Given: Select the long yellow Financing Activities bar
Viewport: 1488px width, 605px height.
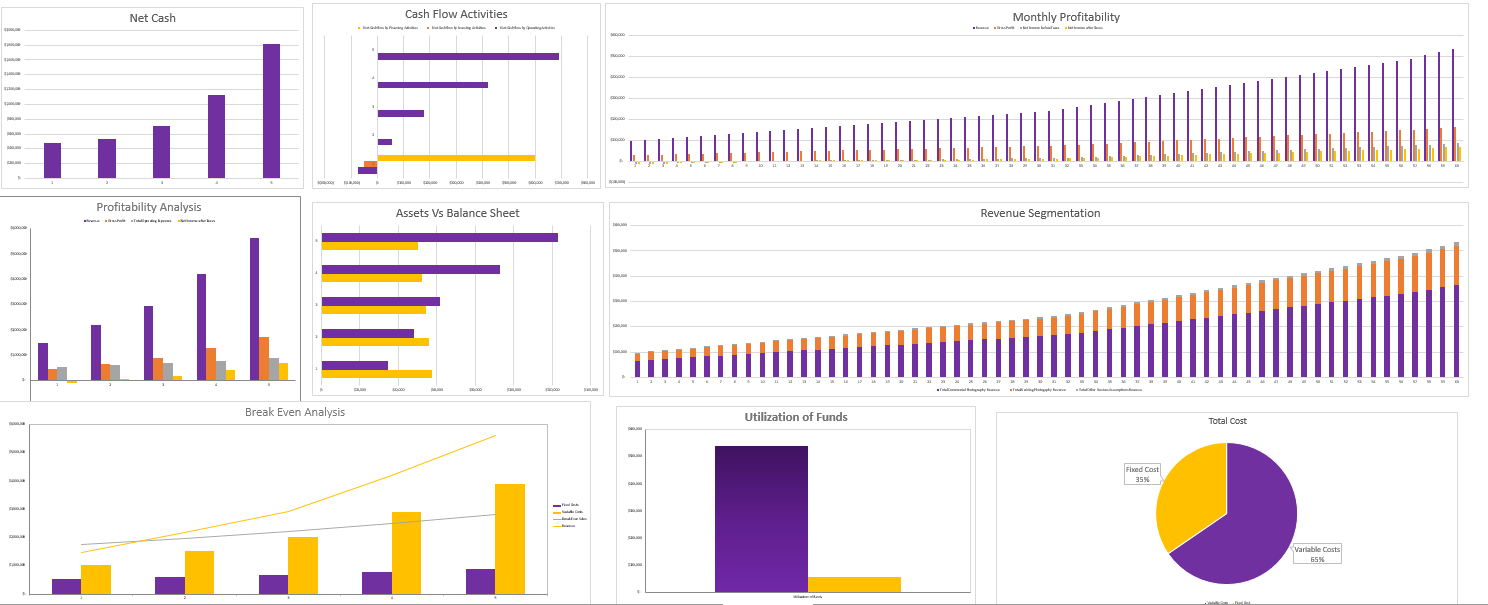Looking at the screenshot, I should point(456,157).
